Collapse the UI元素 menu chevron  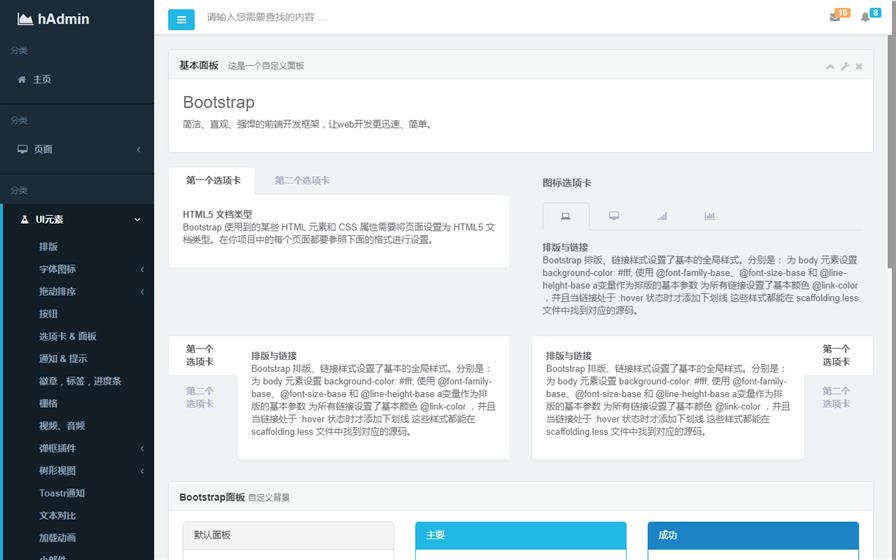tap(137, 219)
